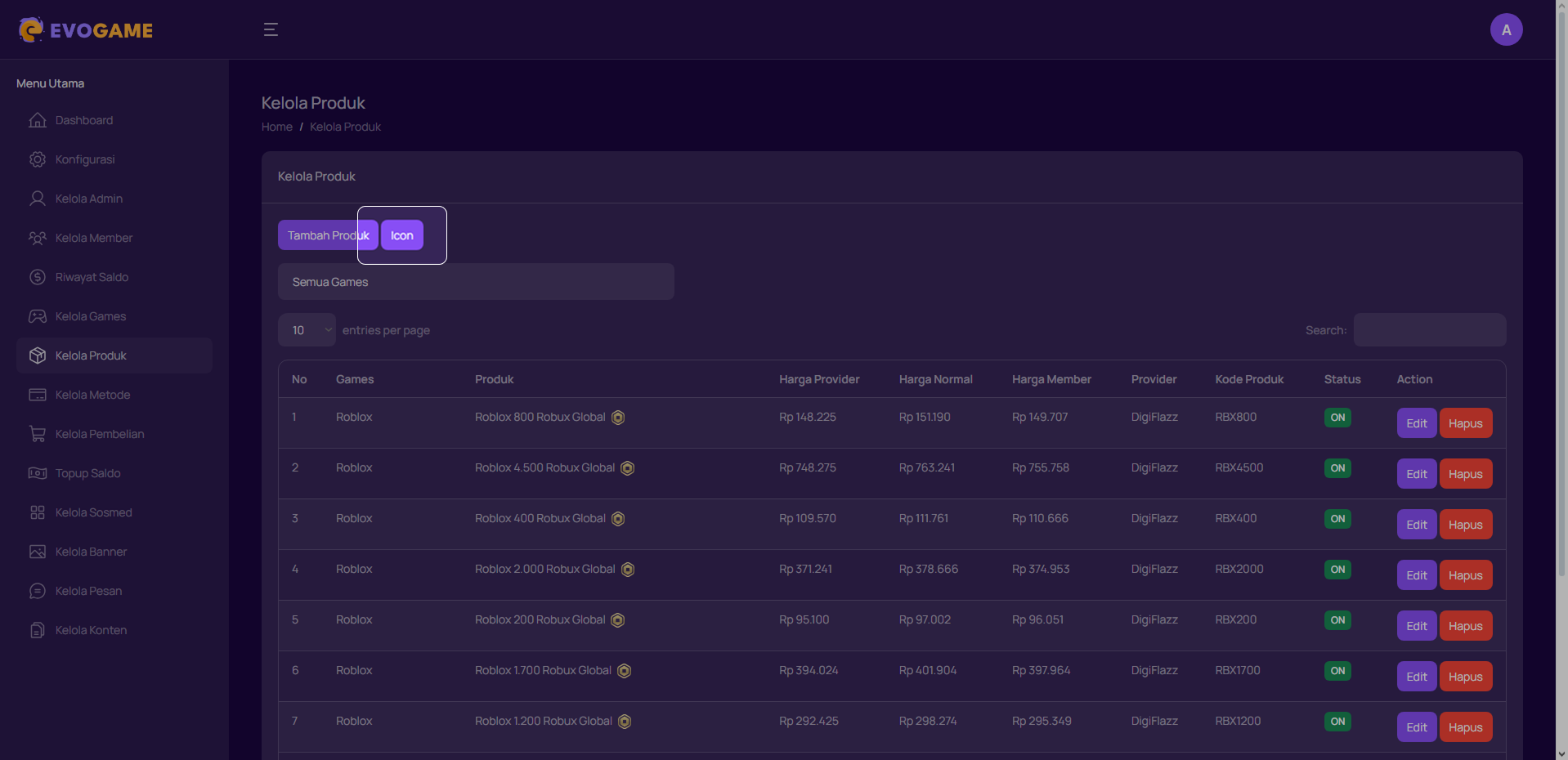The image size is (1568, 760).
Task: Click the Kelola Admin person icon
Action: [x=38, y=199]
